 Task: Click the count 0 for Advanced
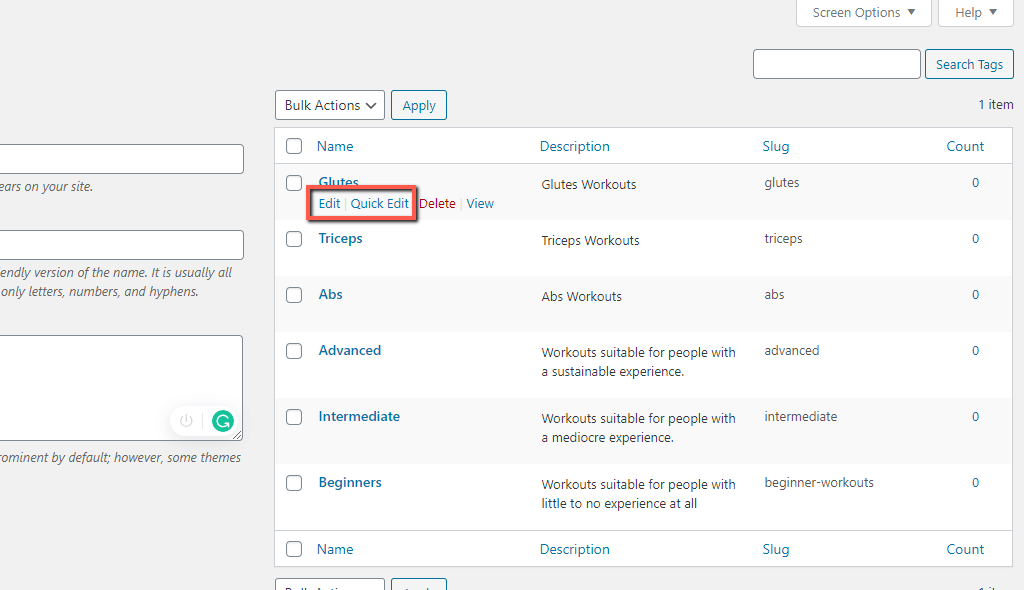[x=975, y=351]
